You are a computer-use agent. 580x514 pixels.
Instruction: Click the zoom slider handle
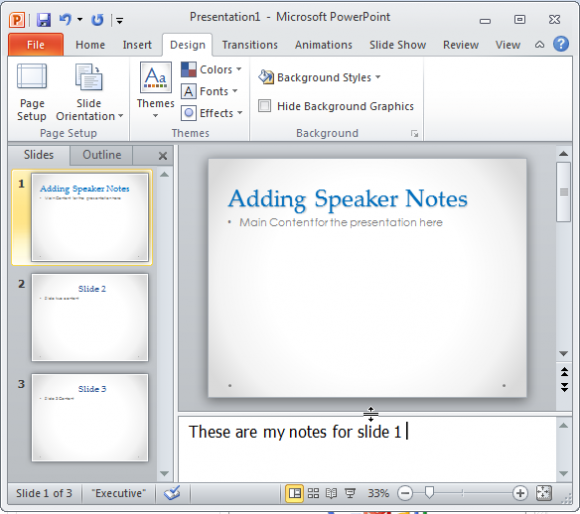pos(429,493)
